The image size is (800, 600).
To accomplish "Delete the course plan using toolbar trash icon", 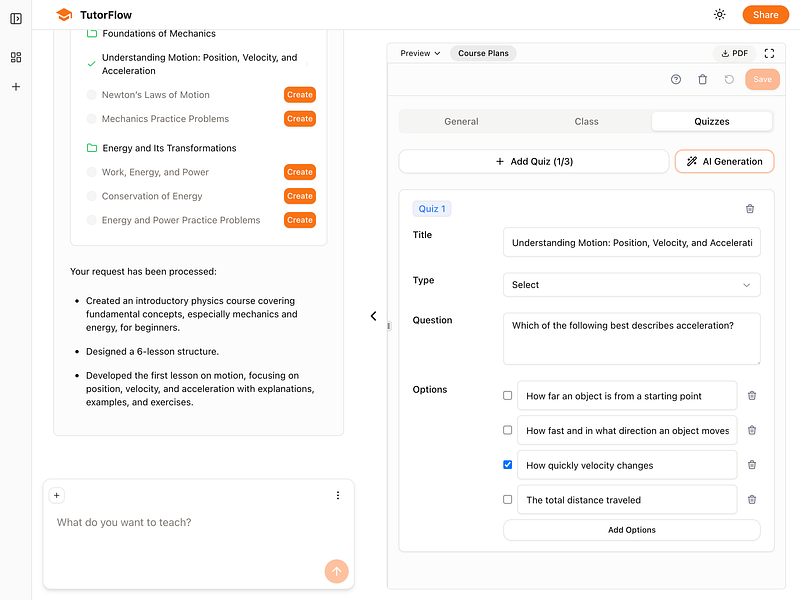I will [703, 79].
